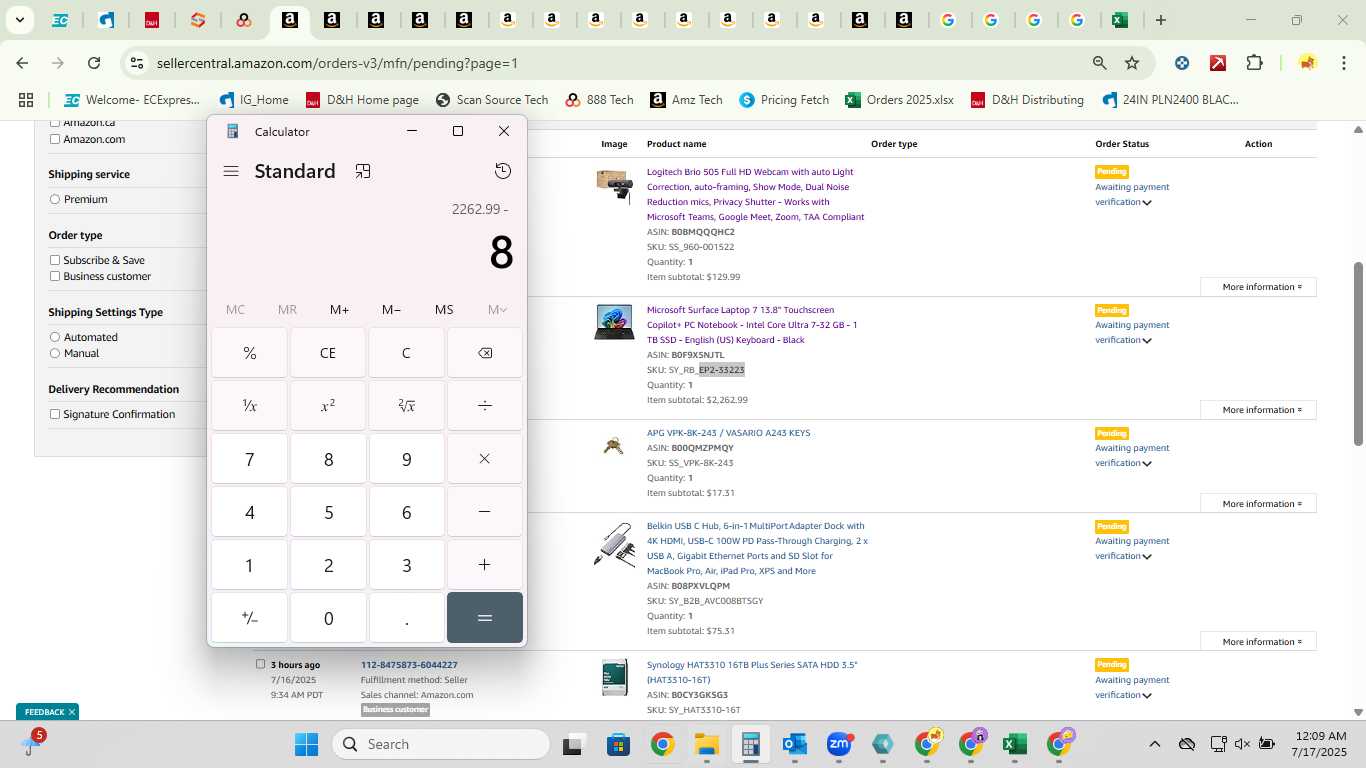Image resolution: width=1366 pixels, height=768 pixels.
Task: Check Business customer order type
Action: click(x=55, y=276)
